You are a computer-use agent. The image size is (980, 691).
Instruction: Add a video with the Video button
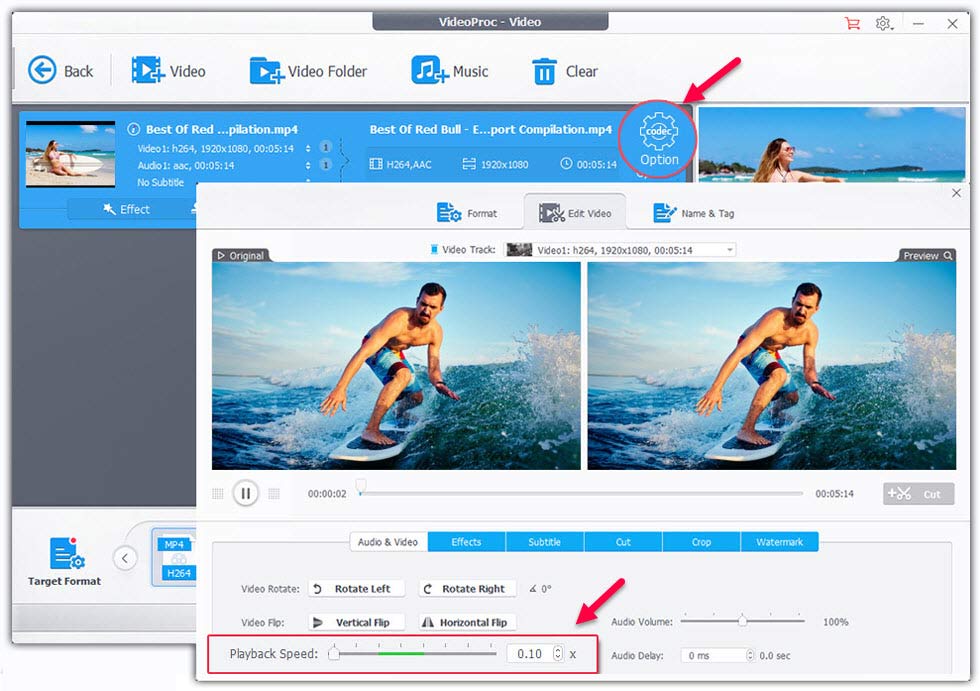tap(168, 71)
